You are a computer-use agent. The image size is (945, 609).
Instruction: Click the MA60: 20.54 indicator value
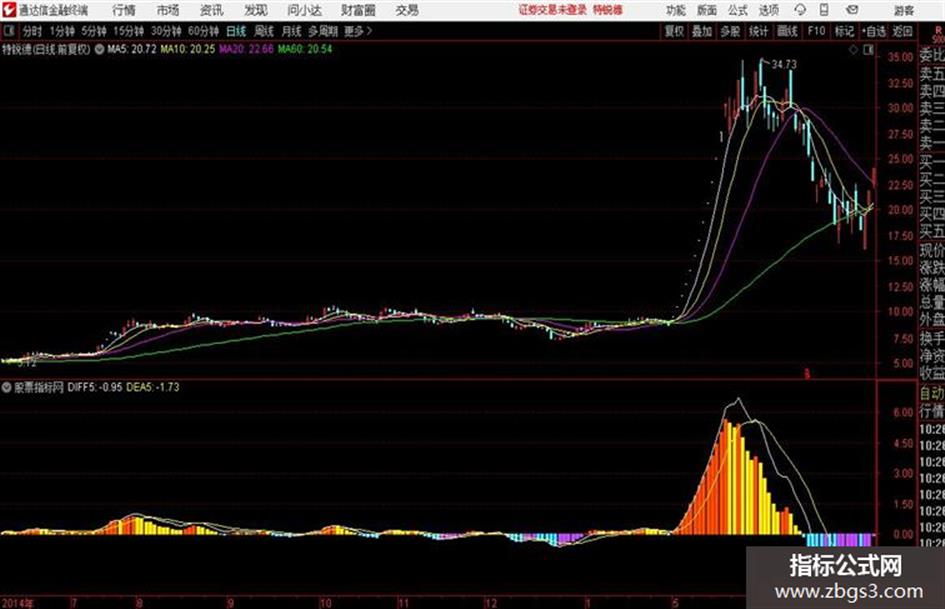pos(305,49)
